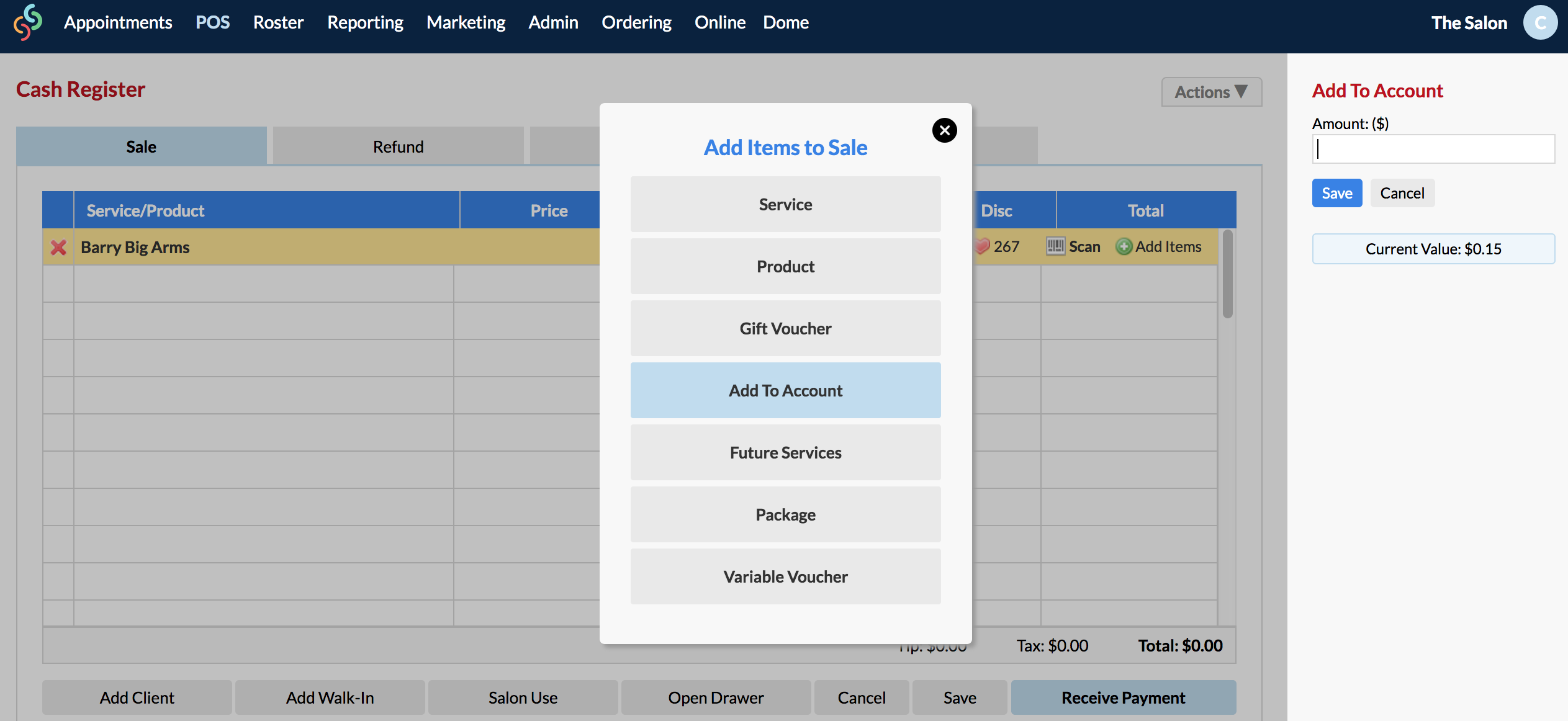Click The Salon account name

tap(1469, 23)
